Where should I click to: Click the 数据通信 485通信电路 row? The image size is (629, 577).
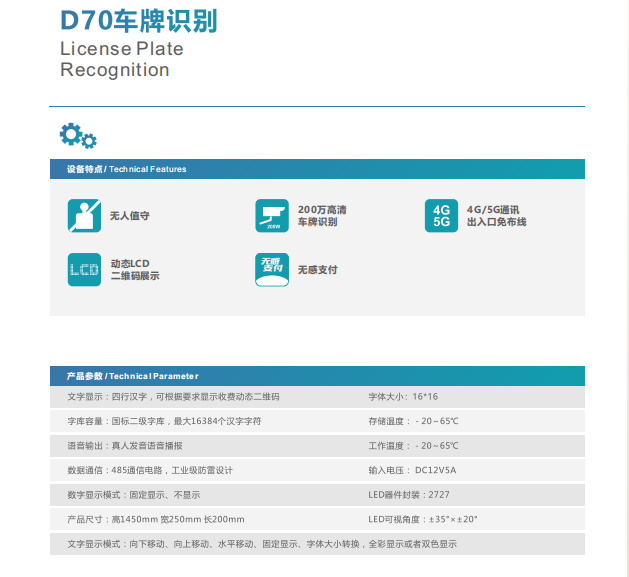[150, 470]
